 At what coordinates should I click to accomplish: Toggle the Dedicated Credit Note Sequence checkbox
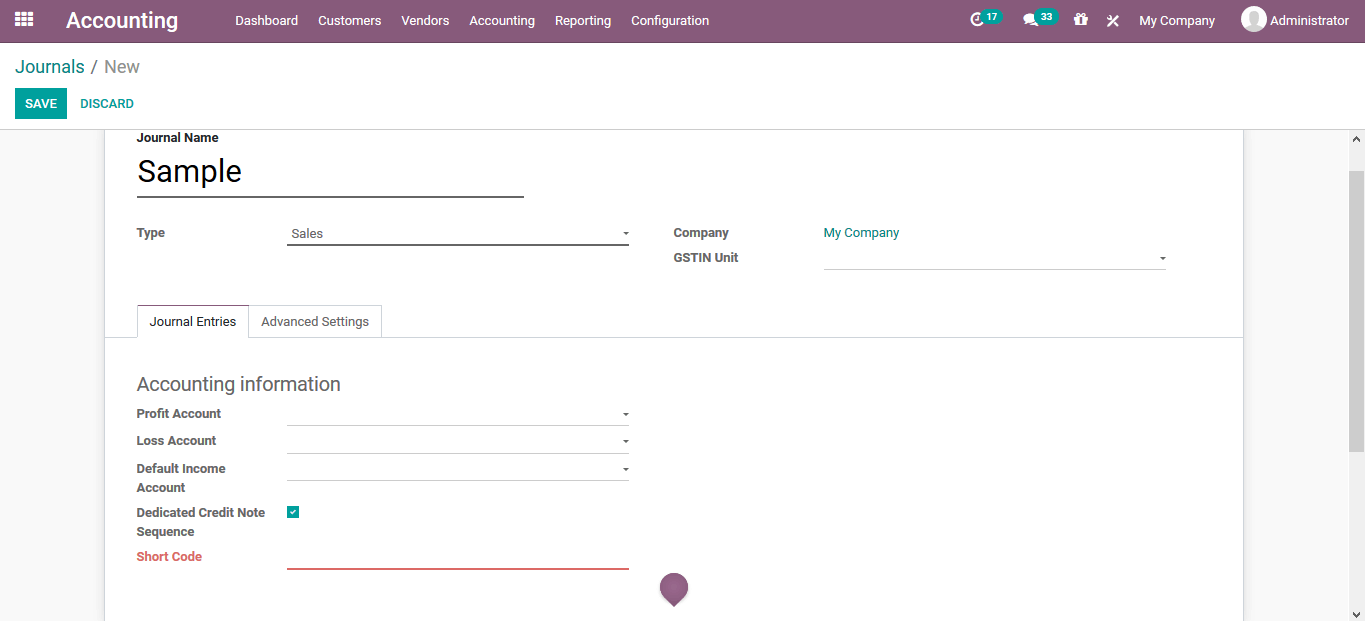point(292,511)
